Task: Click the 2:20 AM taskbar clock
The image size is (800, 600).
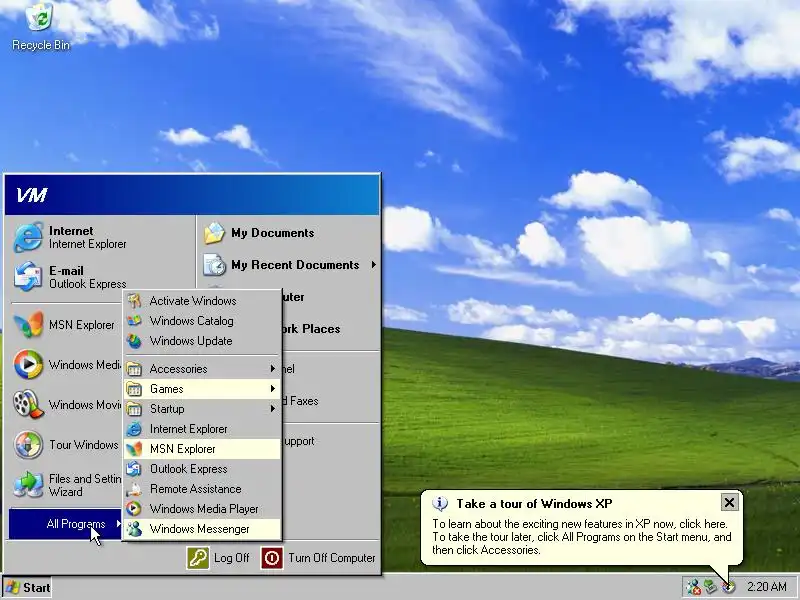Action: (x=767, y=587)
